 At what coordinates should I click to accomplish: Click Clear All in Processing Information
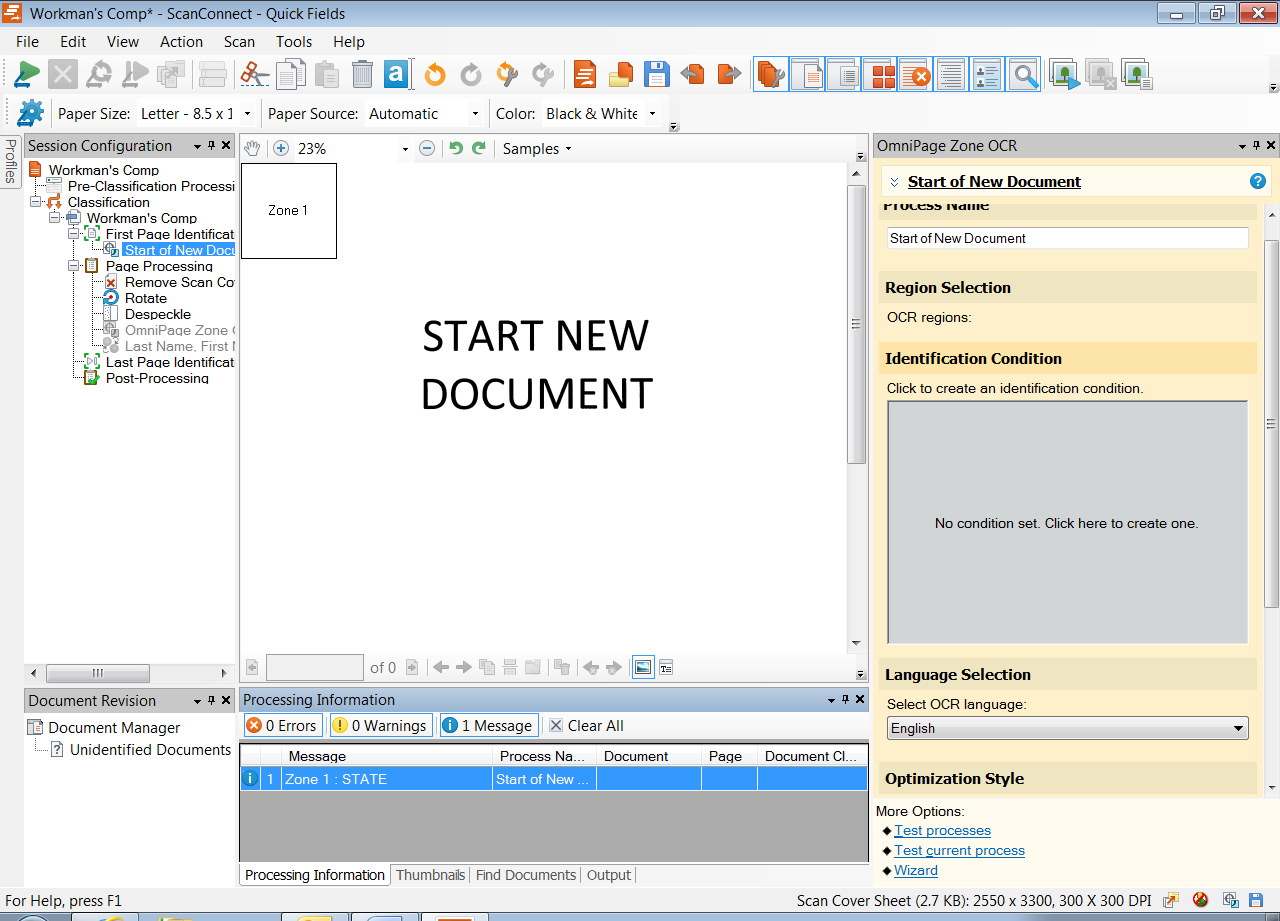tap(586, 726)
